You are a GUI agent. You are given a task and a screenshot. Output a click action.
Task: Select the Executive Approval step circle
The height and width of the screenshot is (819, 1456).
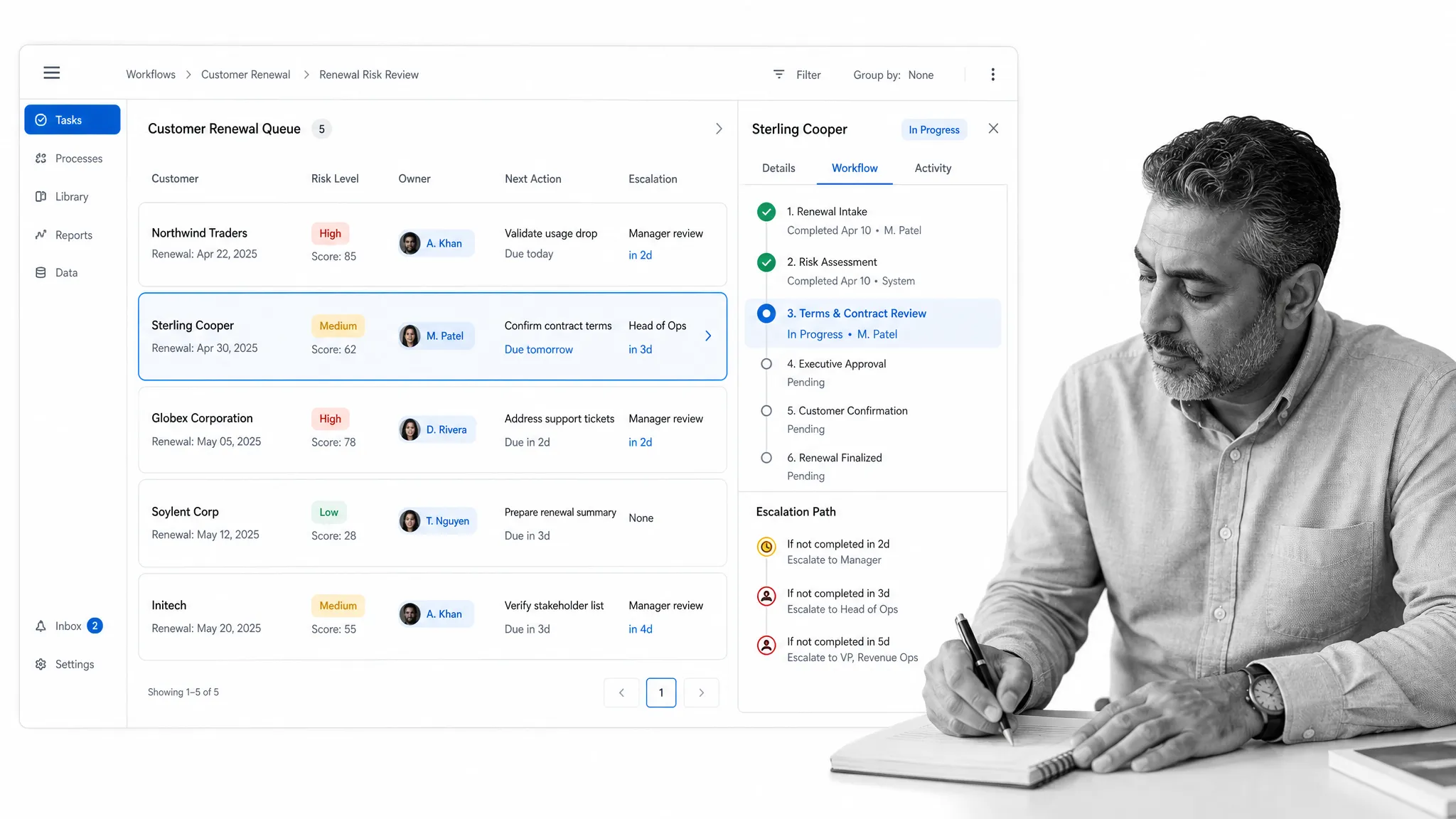coord(766,364)
